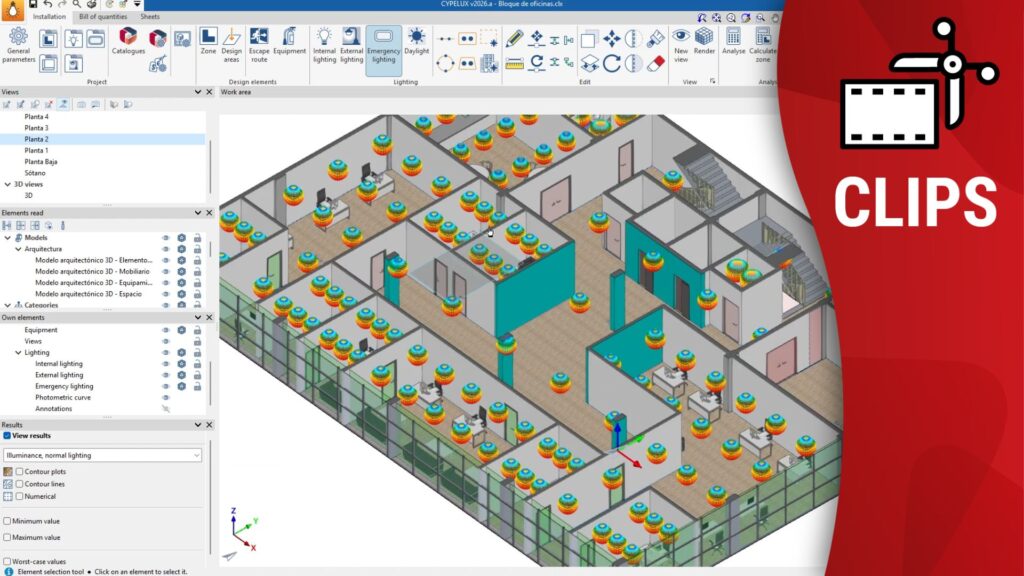Choose the Design areas tool
This screenshot has width=1024, height=576.
pos(232,44)
